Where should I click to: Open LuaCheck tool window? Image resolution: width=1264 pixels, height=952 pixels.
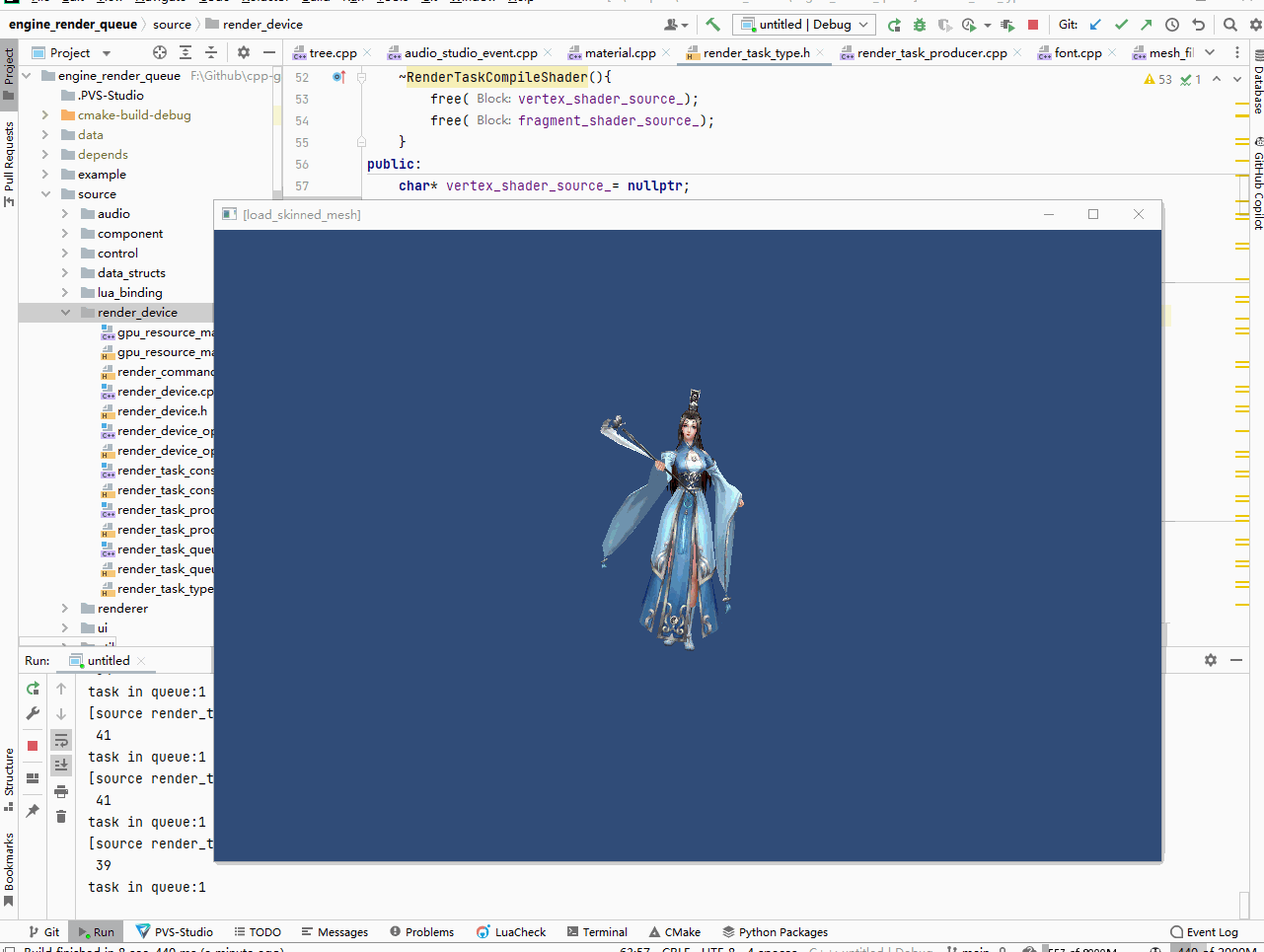(511, 932)
